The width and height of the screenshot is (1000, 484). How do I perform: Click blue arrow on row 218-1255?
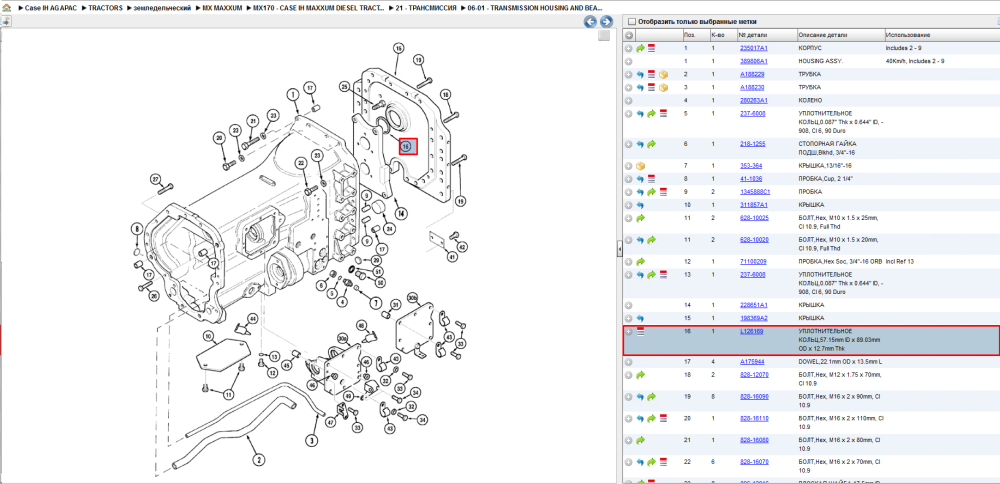[x=640, y=144]
